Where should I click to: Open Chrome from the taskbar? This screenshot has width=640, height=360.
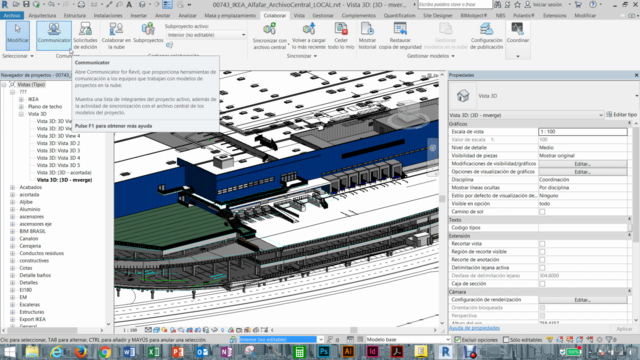[x=105, y=352]
